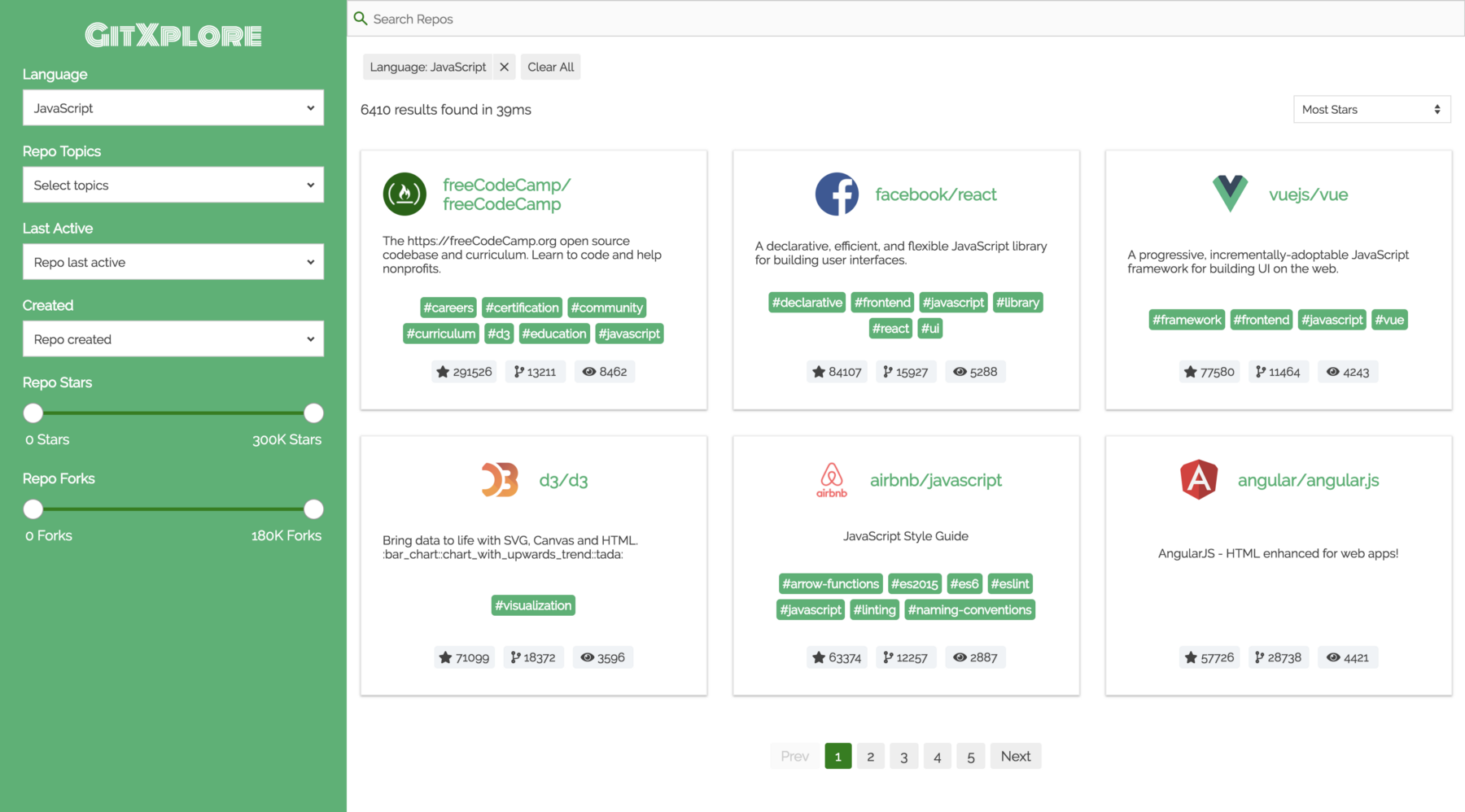Click the watchers count 3596 on d3
Viewport: 1465px width, 812px height.
pyautogui.click(x=602, y=657)
